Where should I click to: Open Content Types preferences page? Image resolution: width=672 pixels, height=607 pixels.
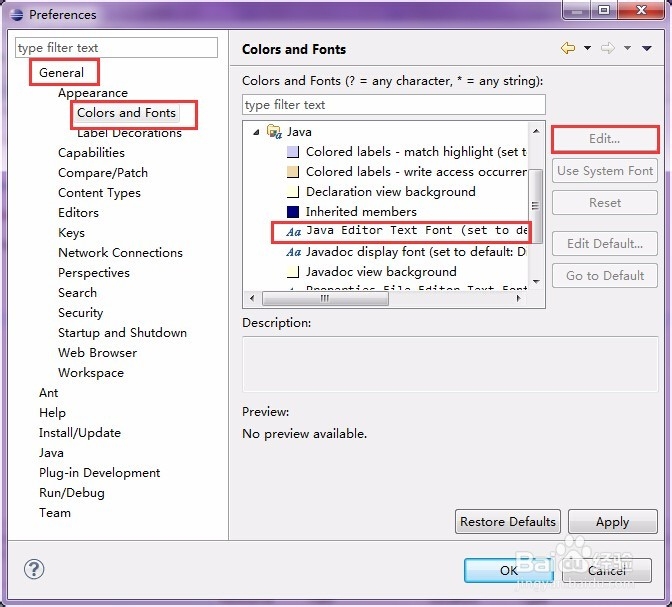tap(99, 193)
